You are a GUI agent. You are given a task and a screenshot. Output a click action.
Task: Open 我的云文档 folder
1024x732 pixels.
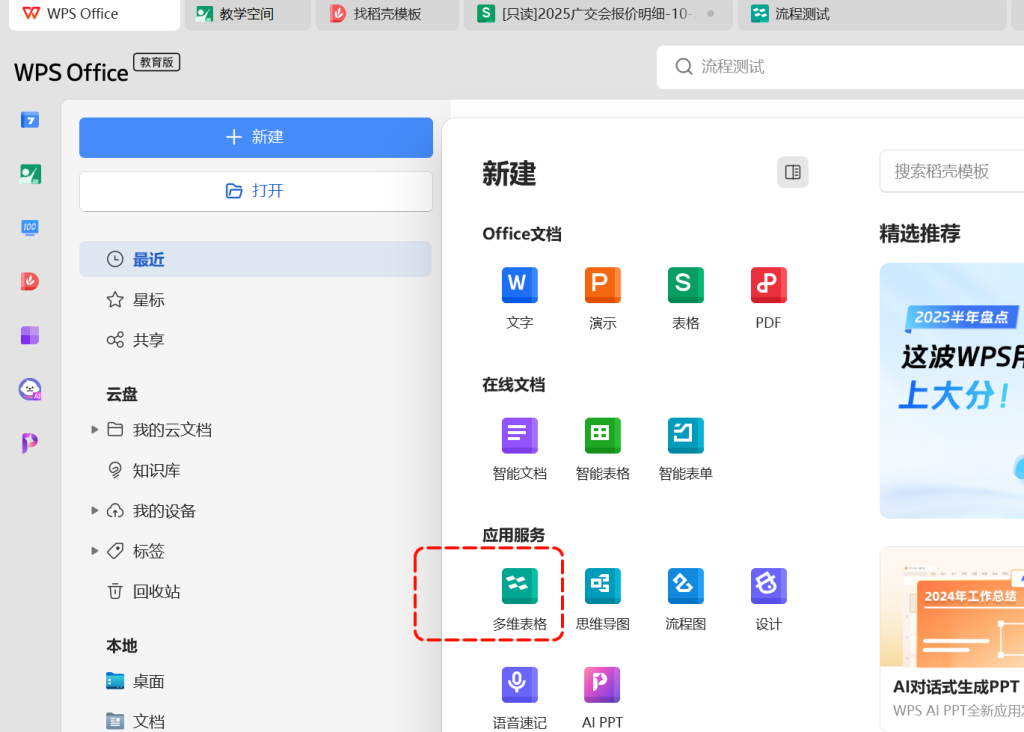click(x=172, y=430)
